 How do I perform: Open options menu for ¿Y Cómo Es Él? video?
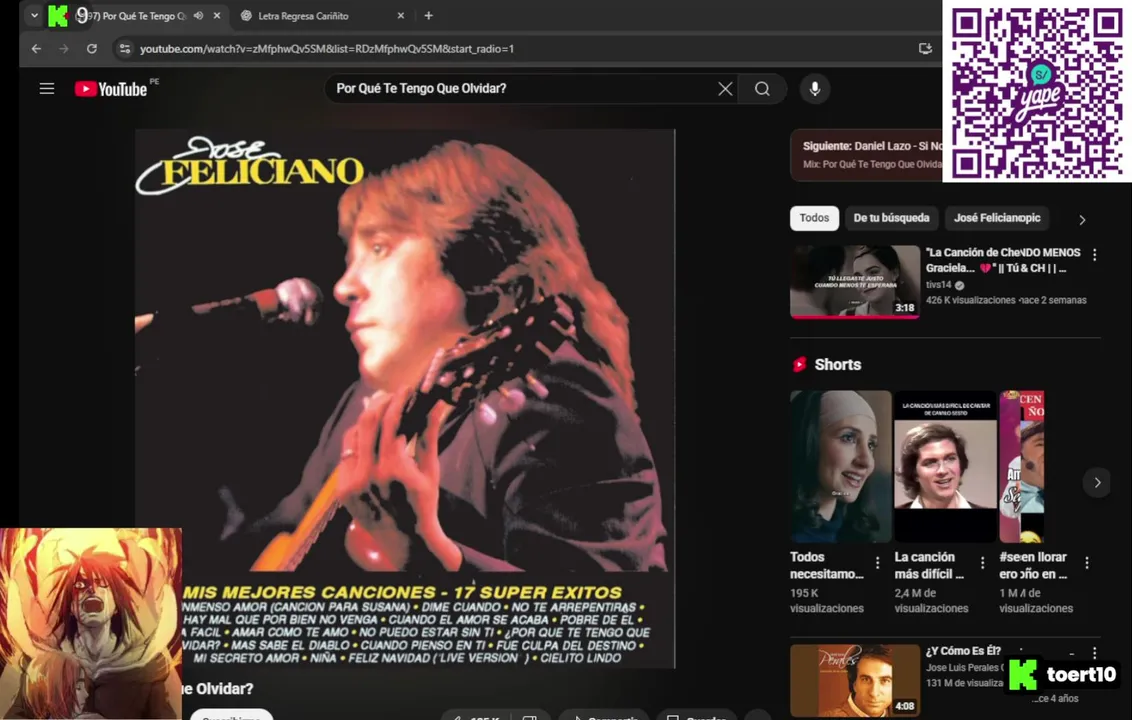tap(1094, 653)
